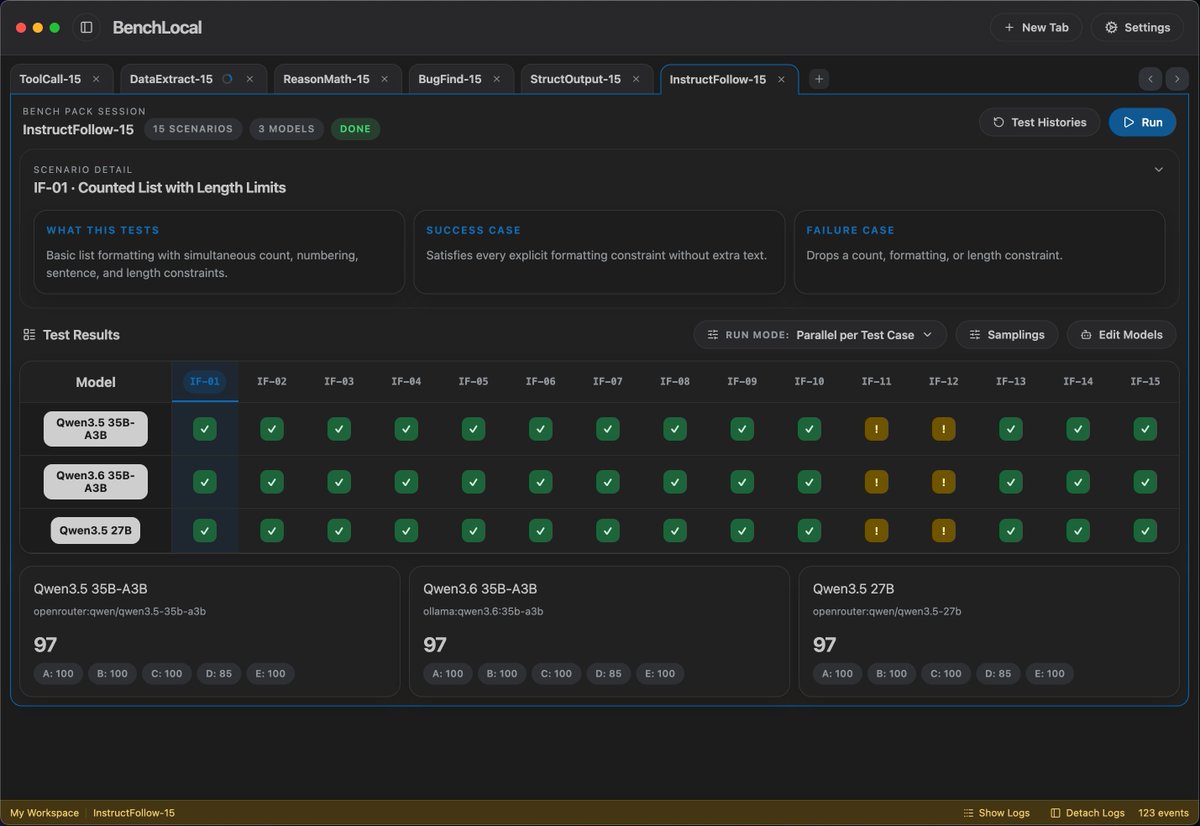1200x826 pixels.
Task: Open Qwen3.6 35B-A3B IF-02 pass result
Action: coord(272,482)
